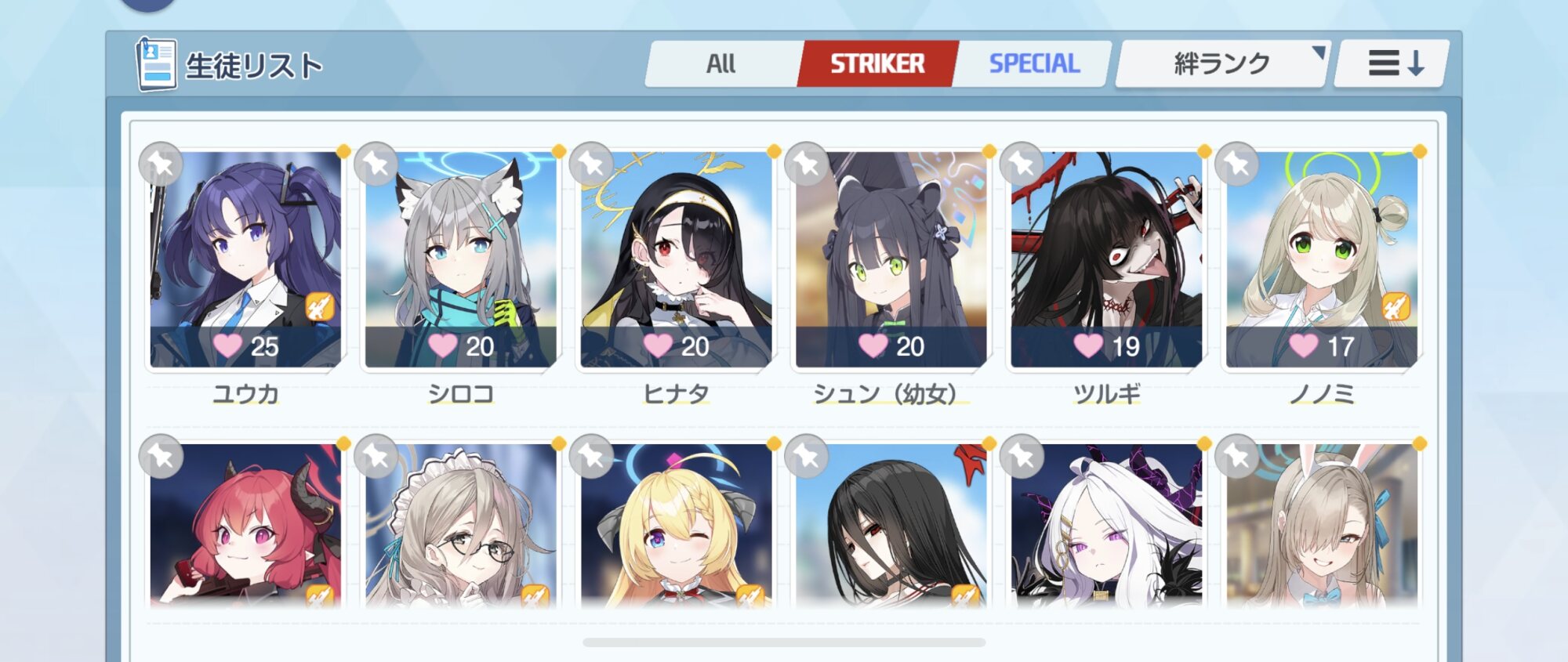The height and width of the screenshot is (662, 1568).
Task: Toggle the pin icon on シロコ's card
Action: (x=376, y=164)
